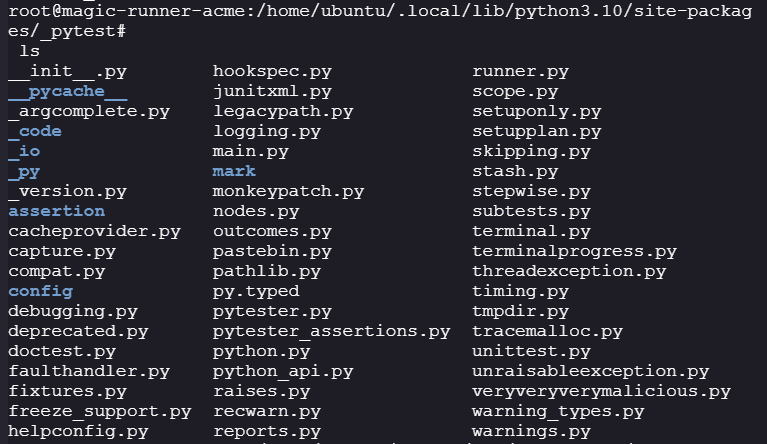Click the _py directory entry
Viewport: 767px width, 444px height.
point(24,171)
